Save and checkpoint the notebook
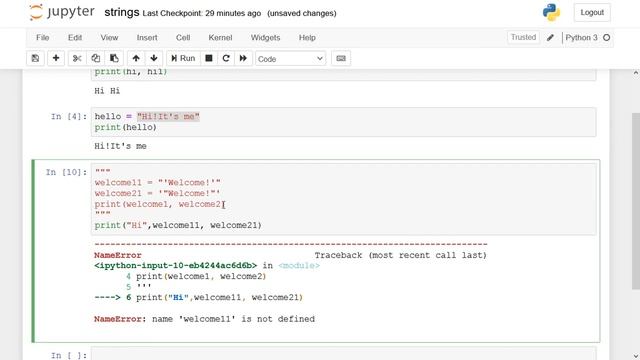Screen dimensions: 640x360 36,58
